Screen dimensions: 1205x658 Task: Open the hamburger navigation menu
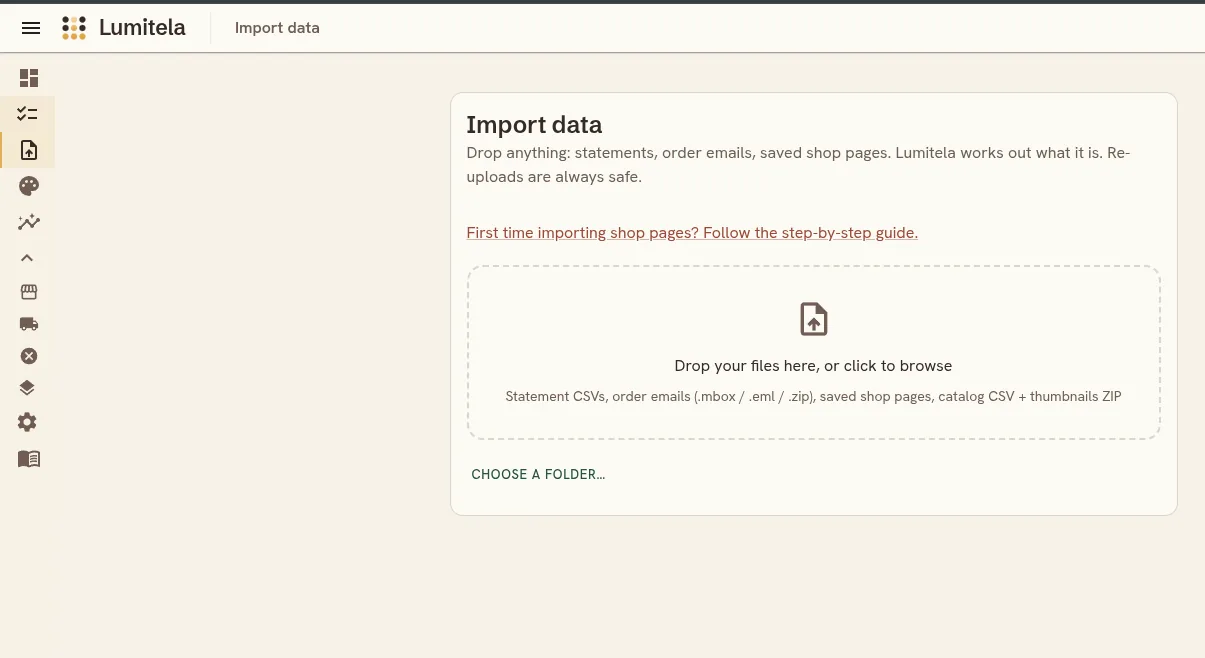tap(31, 28)
